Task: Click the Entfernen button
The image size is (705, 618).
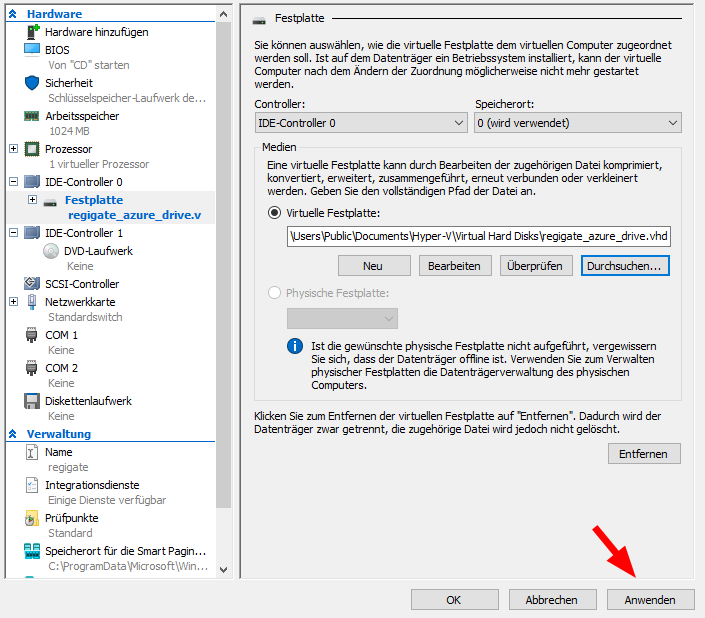Action: click(x=644, y=454)
